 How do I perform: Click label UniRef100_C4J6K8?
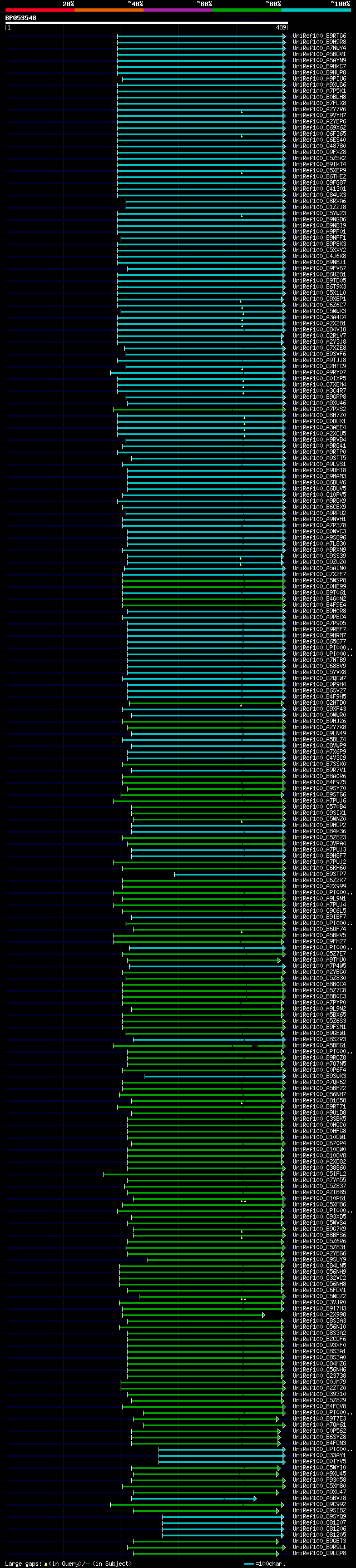tap(319, 256)
